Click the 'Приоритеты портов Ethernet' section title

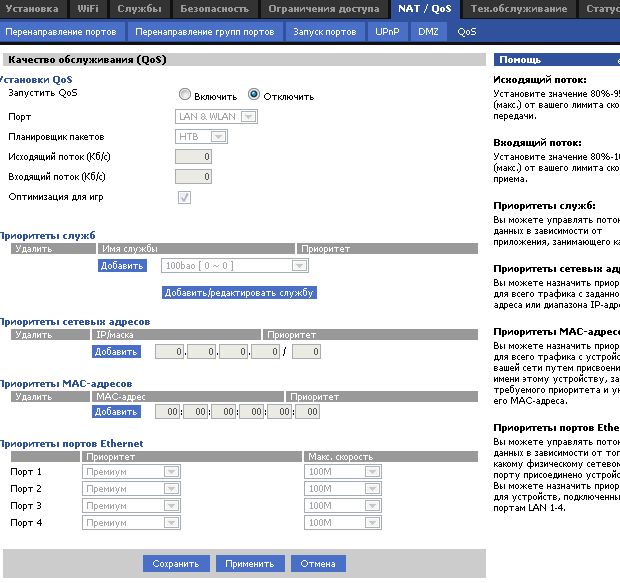point(72,444)
